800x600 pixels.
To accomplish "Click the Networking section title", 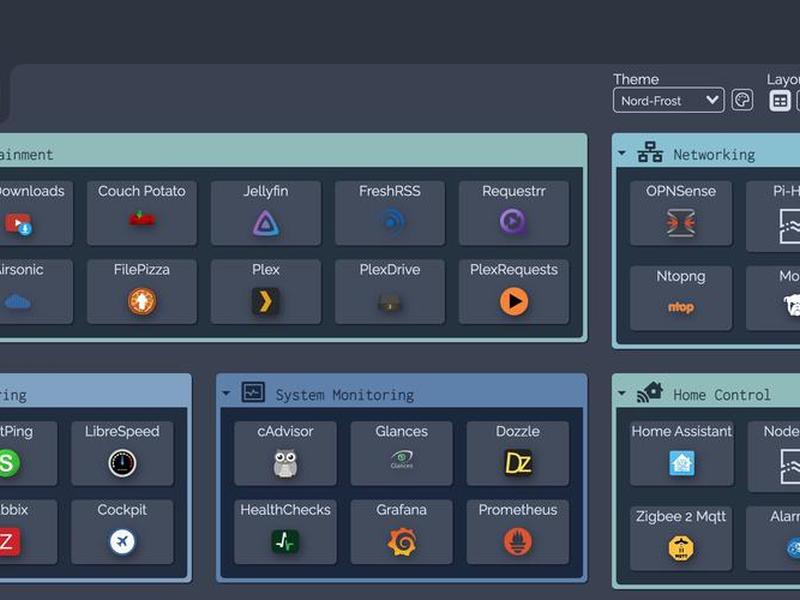I will pos(714,155).
